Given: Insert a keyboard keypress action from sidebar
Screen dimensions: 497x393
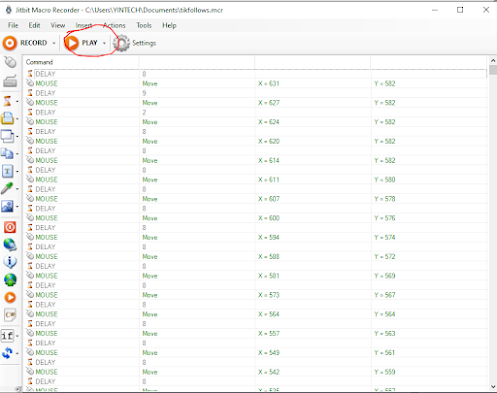Looking at the screenshot, I should point(10,81).
